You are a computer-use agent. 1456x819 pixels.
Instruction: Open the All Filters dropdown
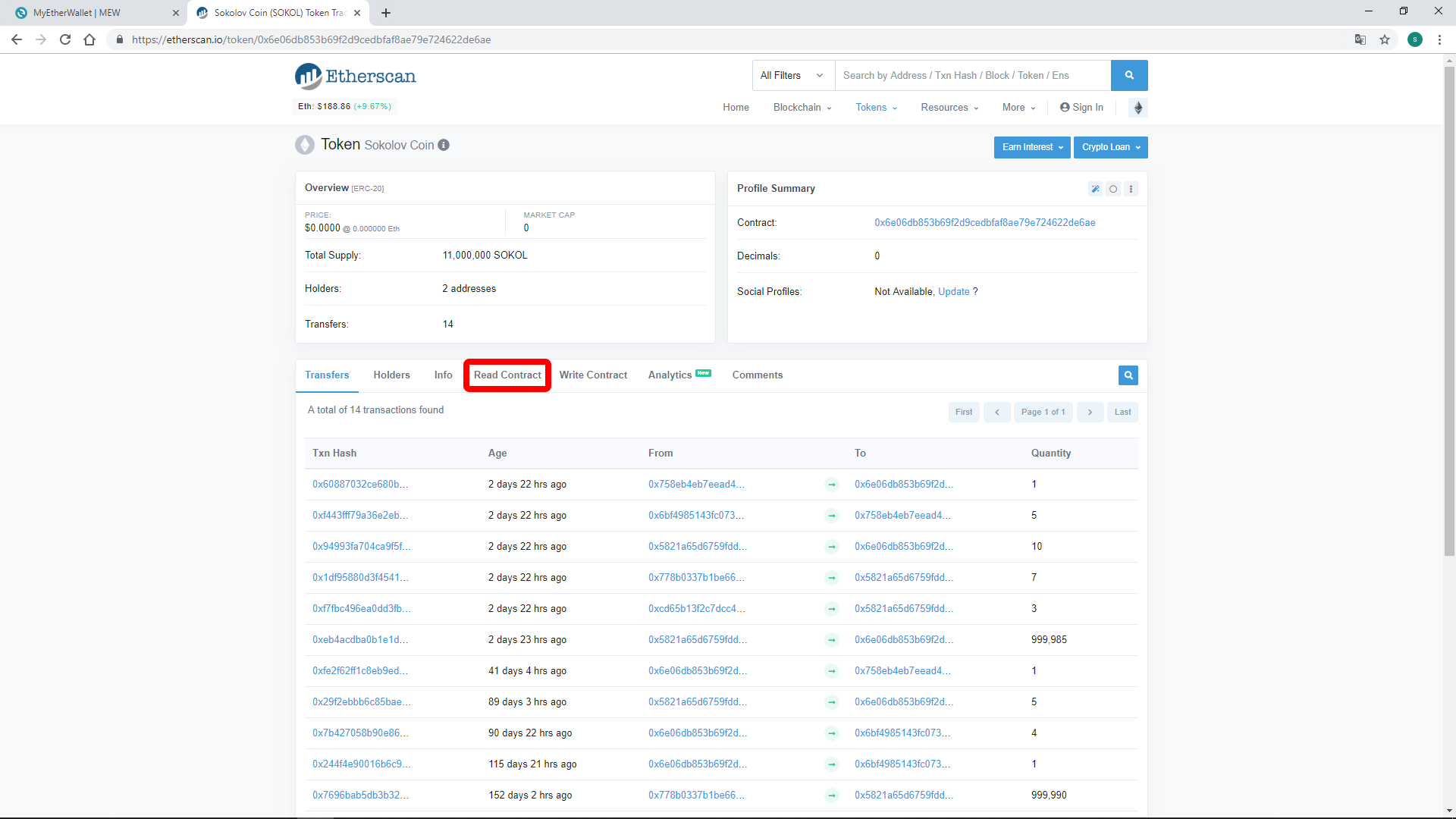coord(793,76)
